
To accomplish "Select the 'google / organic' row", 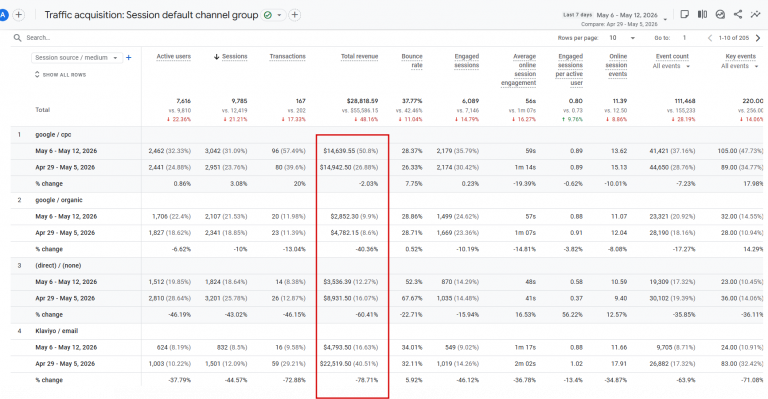I will point(59,200).
